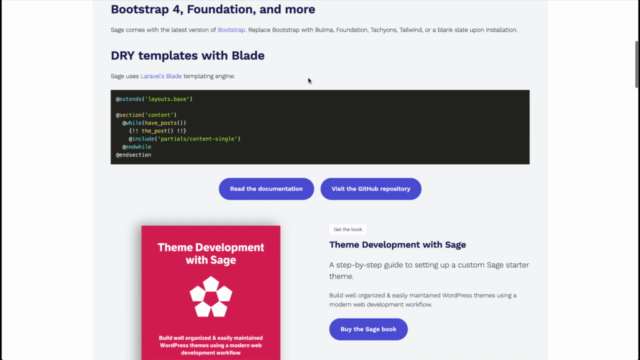The width and height of the screenshot is (640, 360).
Task: Click heading "Theme Development with Sage" beside cover
Action: pos(398,245)
